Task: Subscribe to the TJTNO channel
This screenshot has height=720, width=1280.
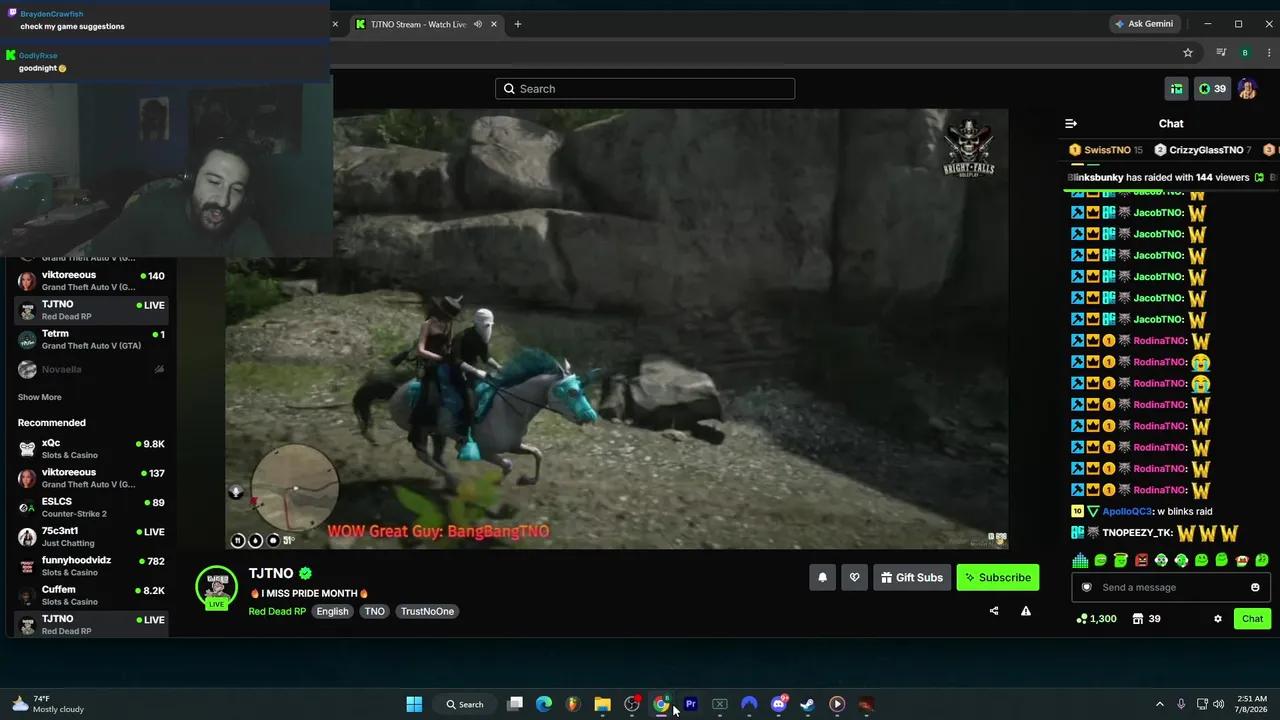Action: (x=997, y=577)
